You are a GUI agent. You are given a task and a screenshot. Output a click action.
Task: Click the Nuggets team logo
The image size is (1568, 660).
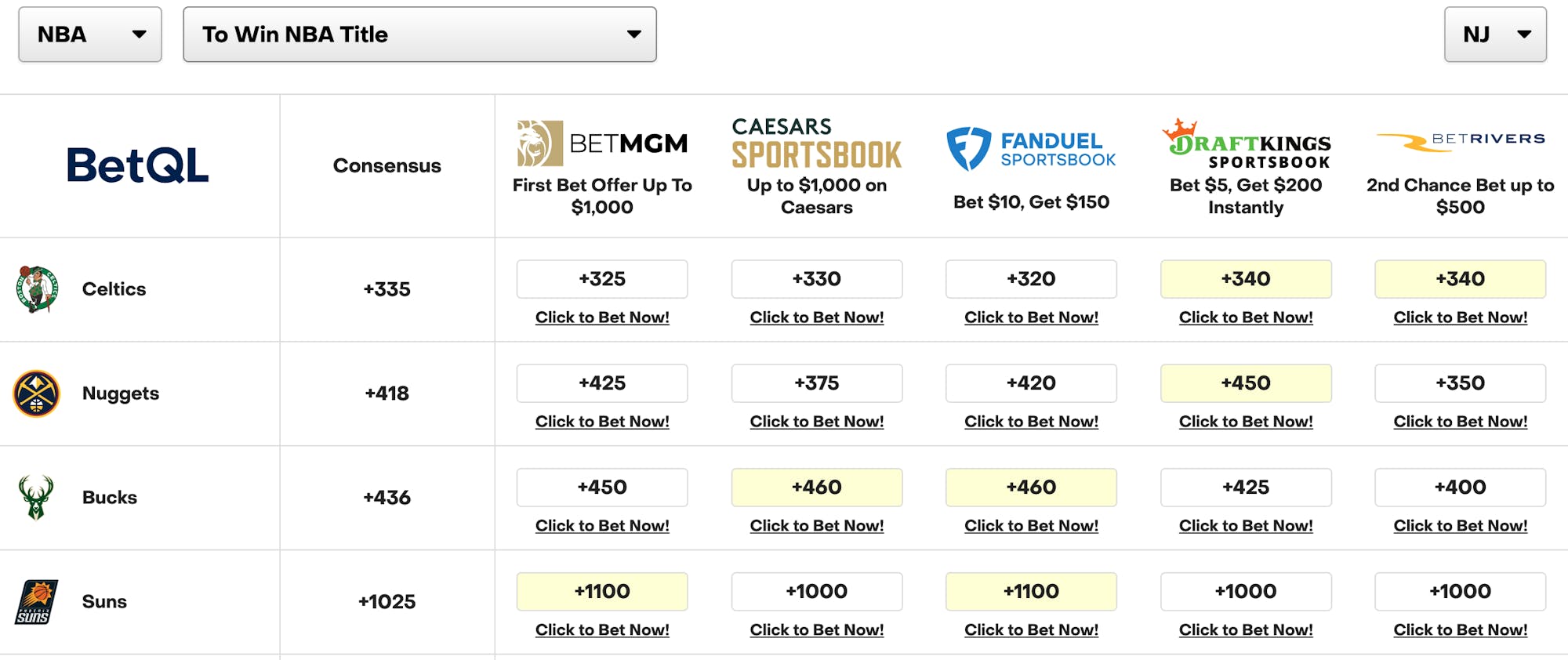pos(36,393)
